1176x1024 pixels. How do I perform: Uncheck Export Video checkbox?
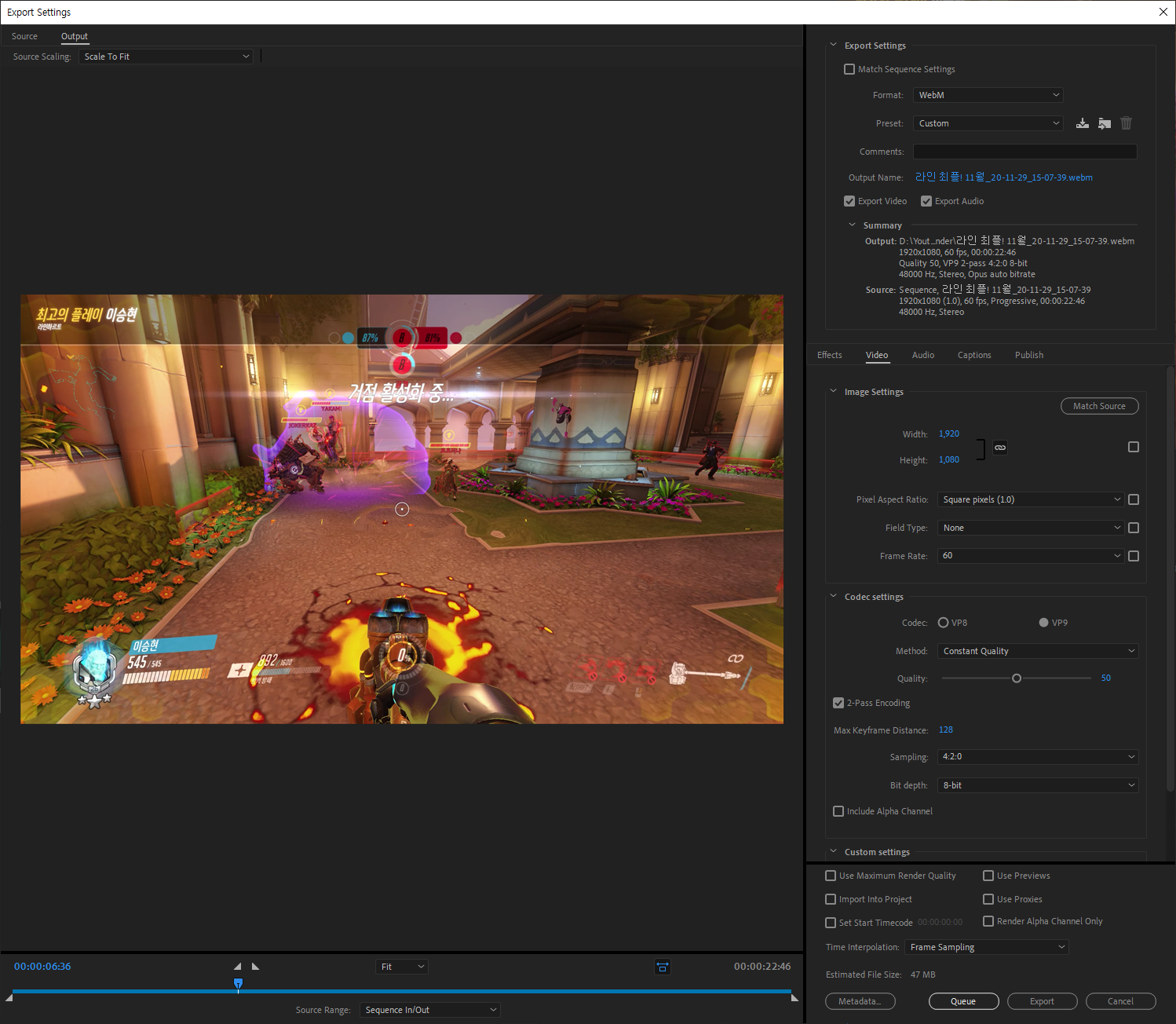point(849,201)
